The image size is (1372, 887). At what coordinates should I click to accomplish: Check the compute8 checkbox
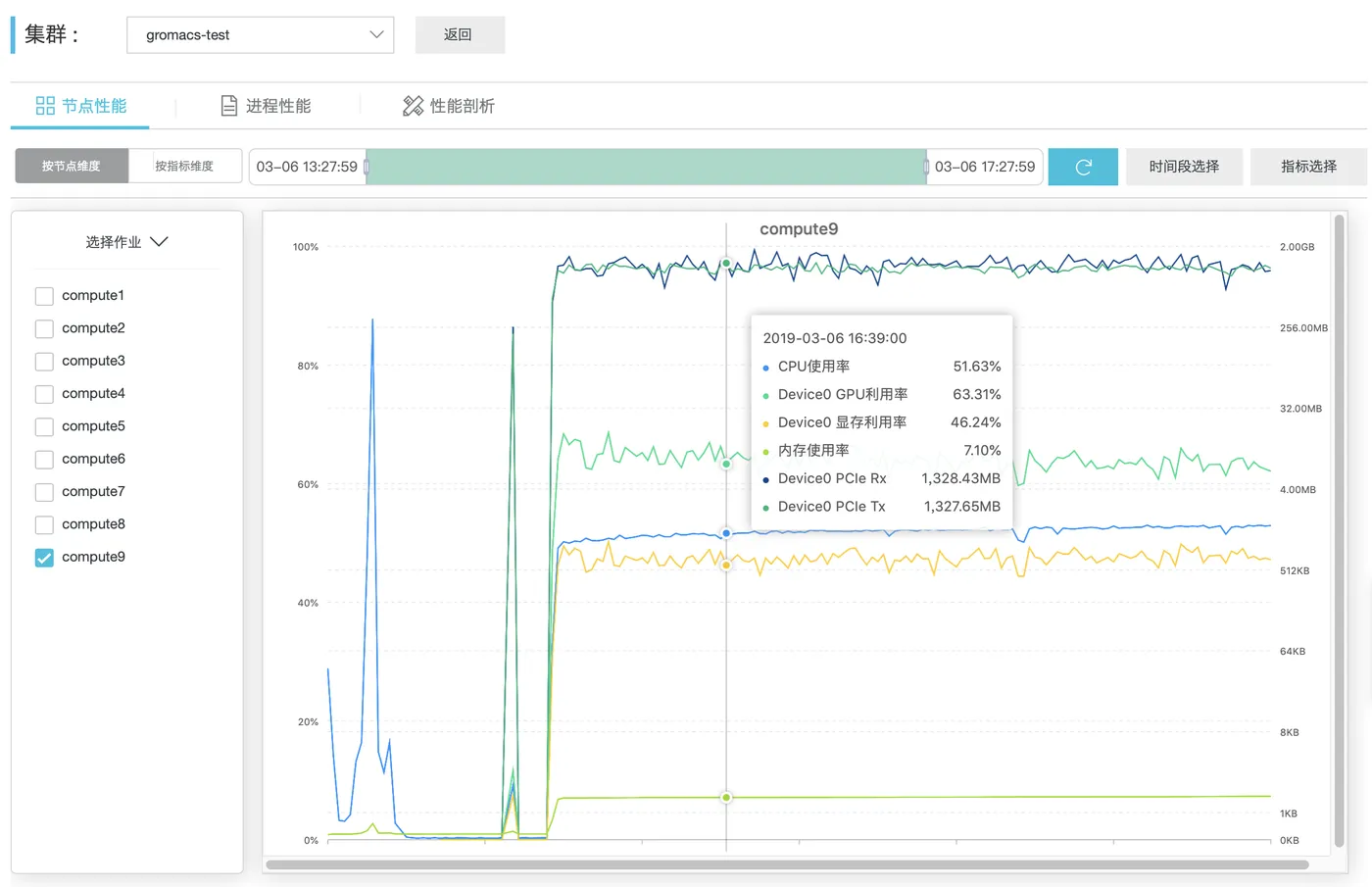click(x=44, y=524)
